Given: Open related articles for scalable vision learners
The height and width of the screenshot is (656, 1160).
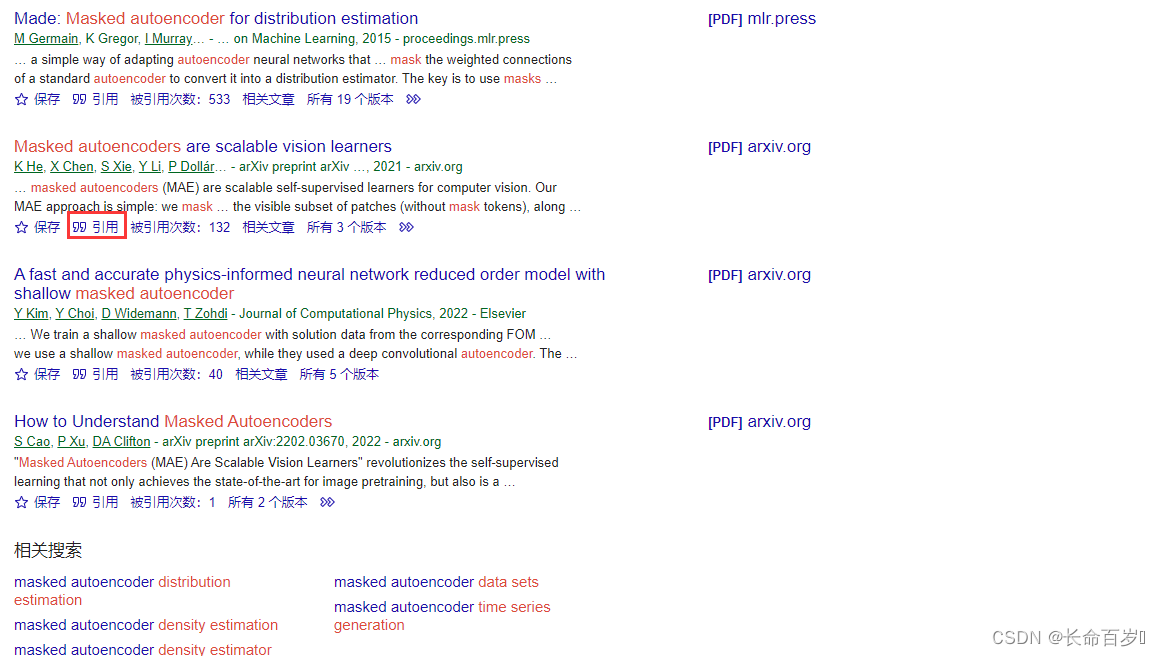Looking at the screenshot, I should click(x=269, y=227).
